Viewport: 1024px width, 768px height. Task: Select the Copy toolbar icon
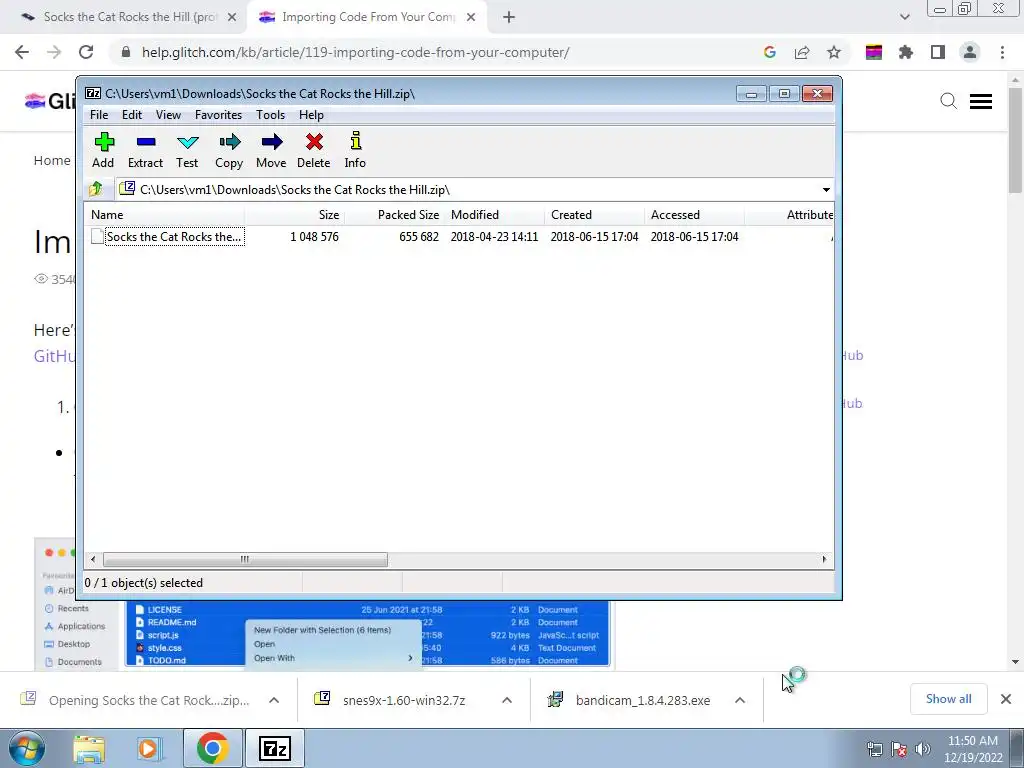click(x=229, y=150)
